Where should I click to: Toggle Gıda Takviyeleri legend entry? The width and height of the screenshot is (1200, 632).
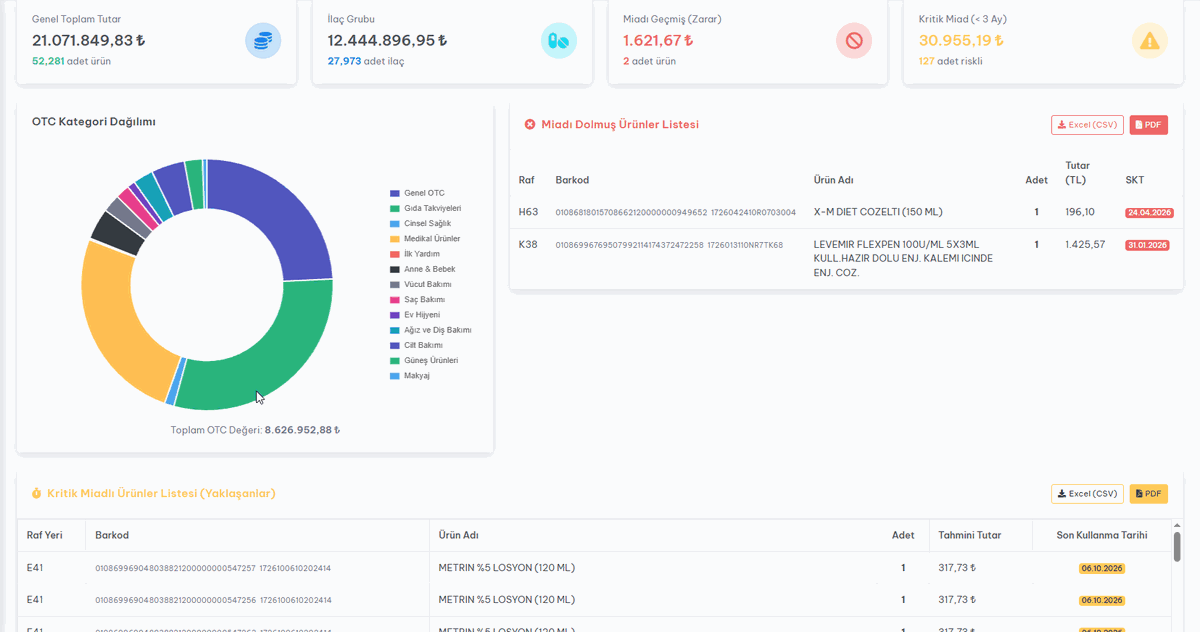tap(426, 208)
